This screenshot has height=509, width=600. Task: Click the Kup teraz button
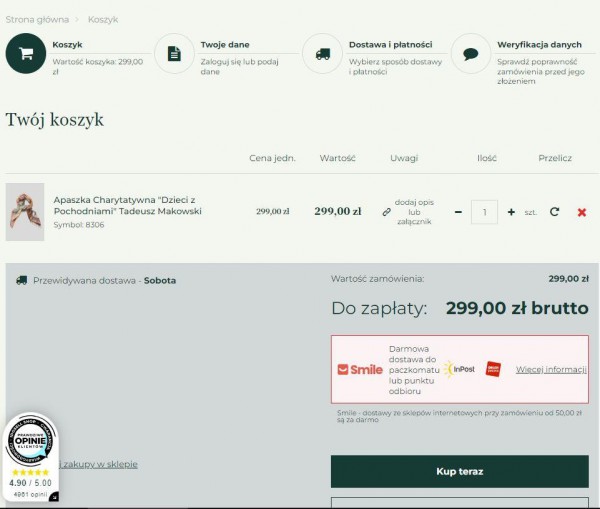[460, 471]
